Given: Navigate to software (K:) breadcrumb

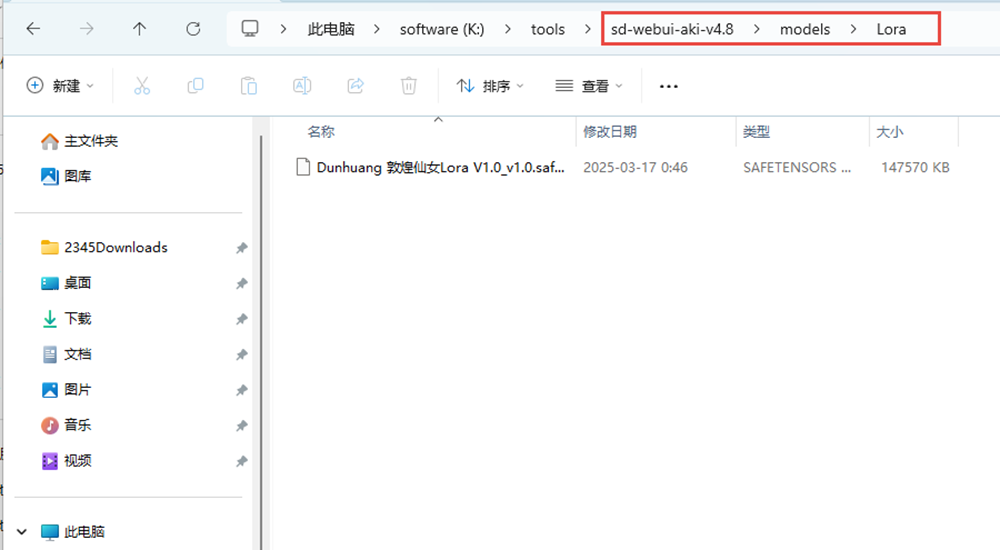Looking at the screenshot, I should point(442,29).
